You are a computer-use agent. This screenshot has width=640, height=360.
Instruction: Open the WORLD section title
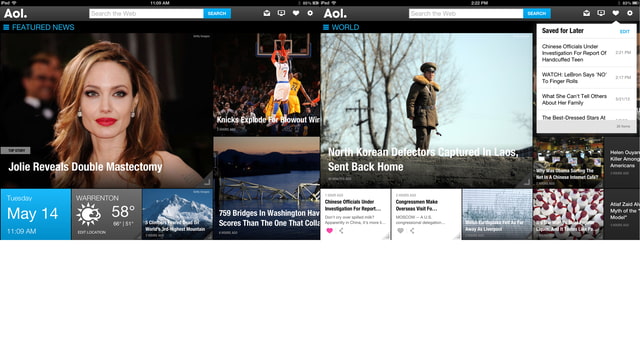coord(345,27)
